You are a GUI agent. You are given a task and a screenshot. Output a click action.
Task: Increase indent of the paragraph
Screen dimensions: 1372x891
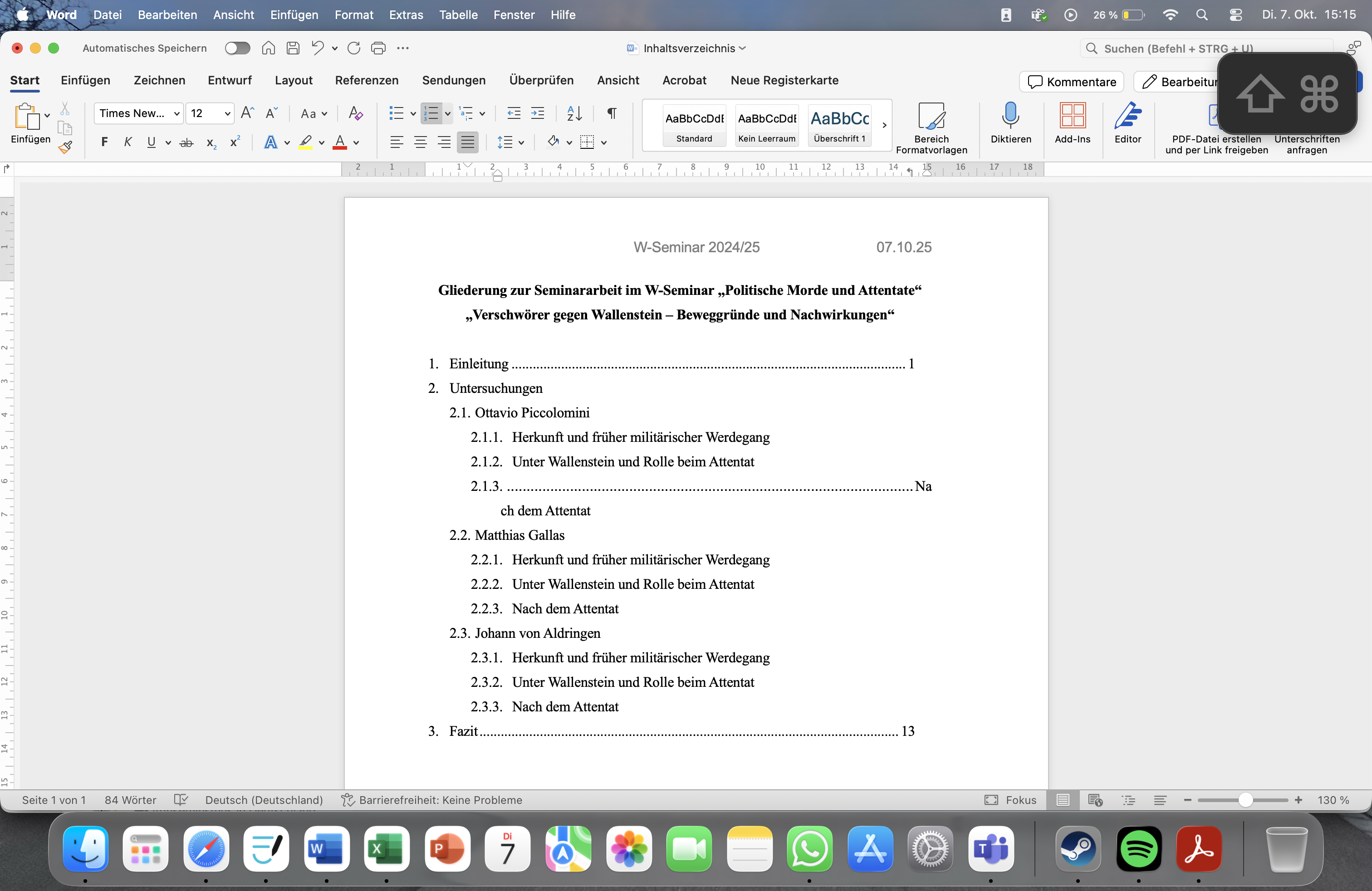tap(537, 113)
